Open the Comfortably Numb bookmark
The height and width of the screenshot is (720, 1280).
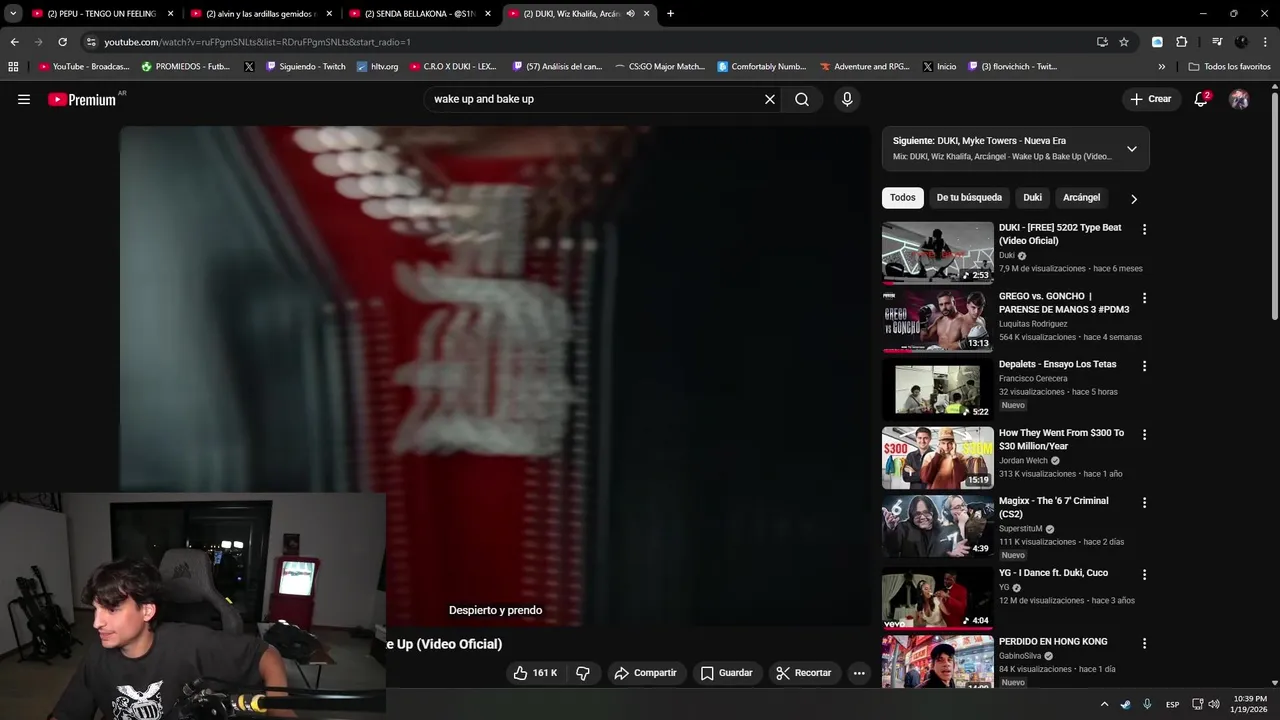pyautogui.click(x=761, y=67)
